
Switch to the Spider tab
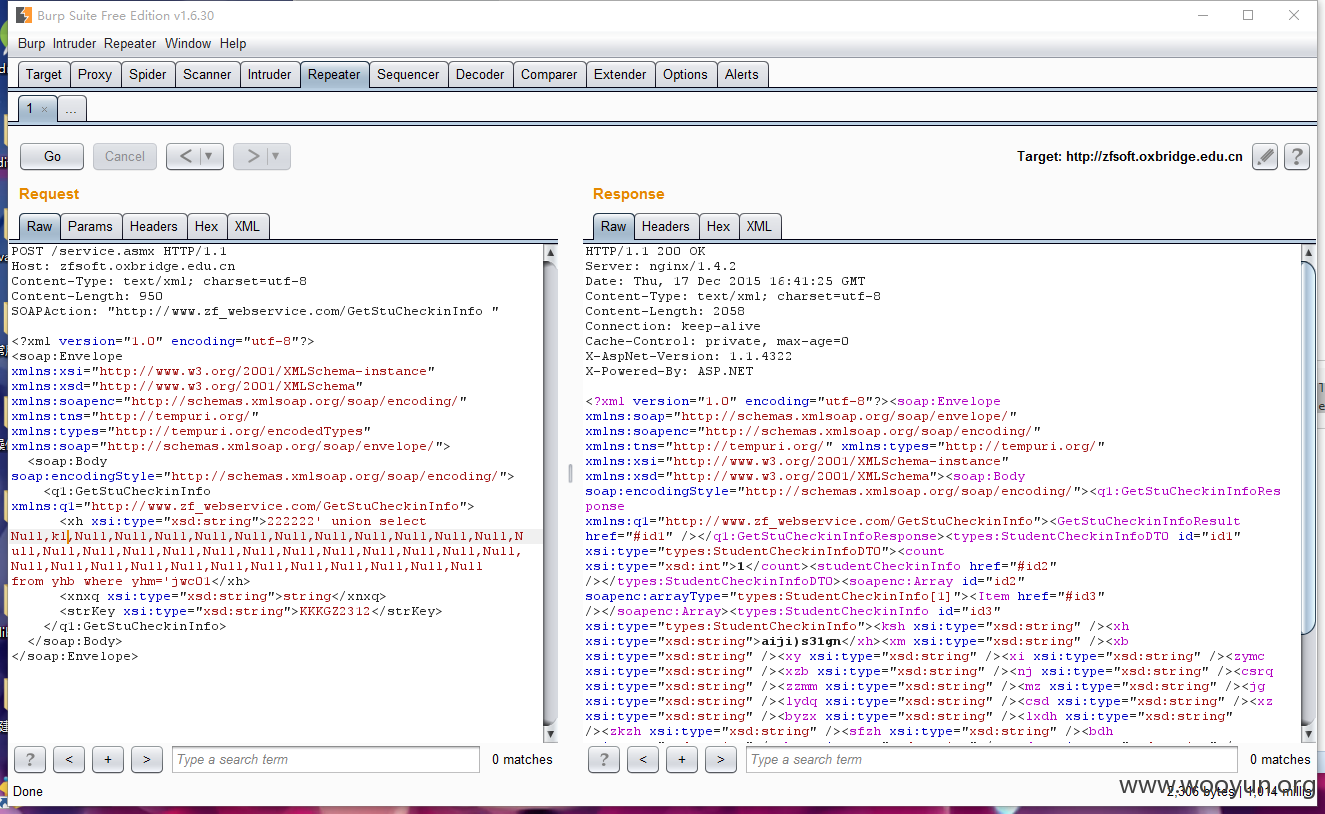point(148,74)
